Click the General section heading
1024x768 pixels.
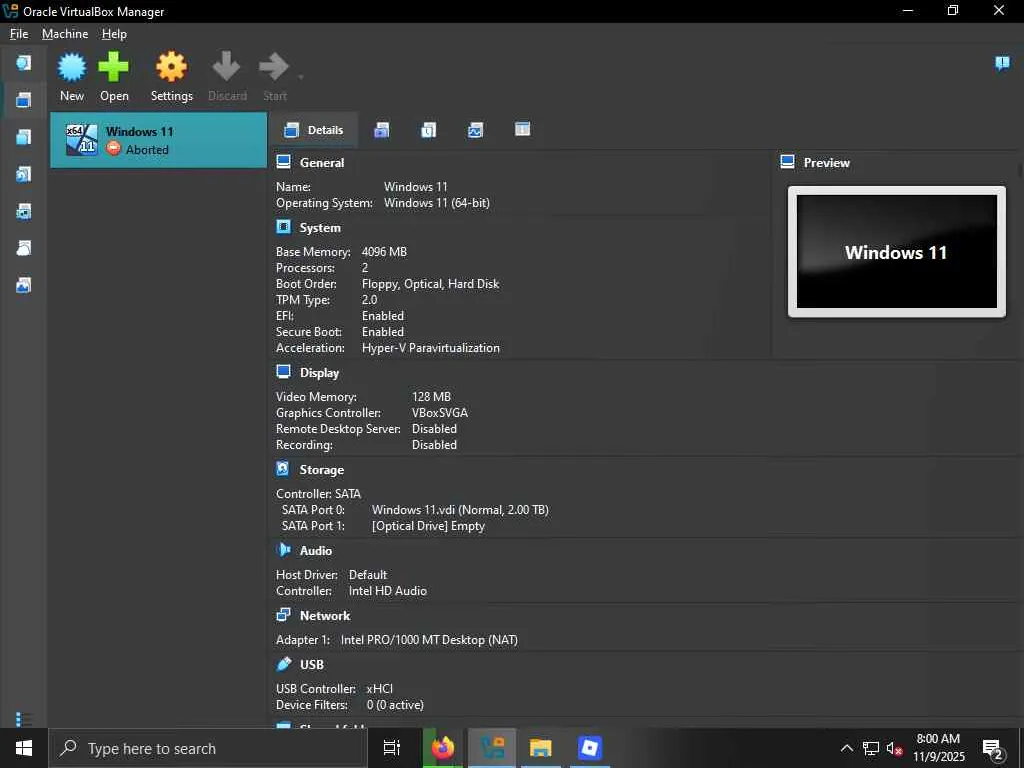(x=322, y=163)
